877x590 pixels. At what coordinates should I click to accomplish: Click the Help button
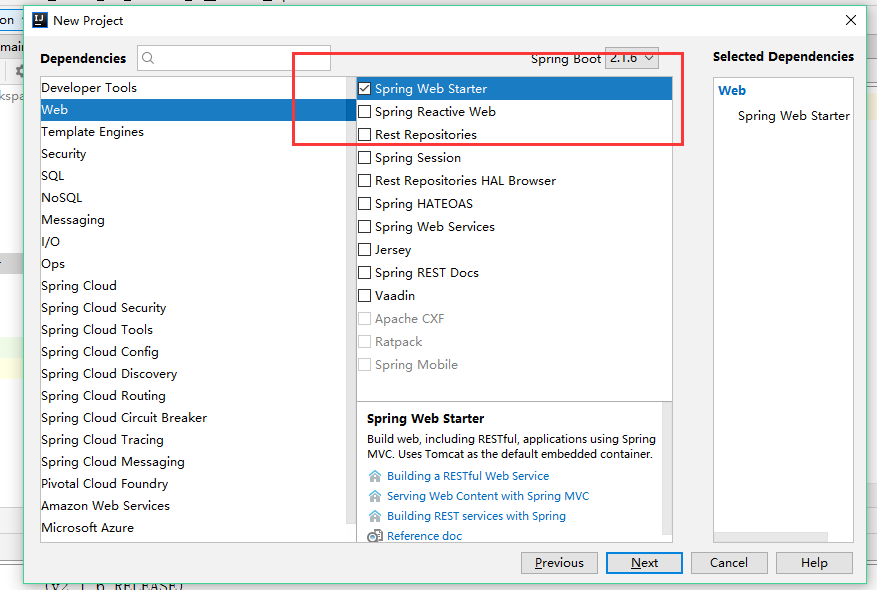point(814,563)
